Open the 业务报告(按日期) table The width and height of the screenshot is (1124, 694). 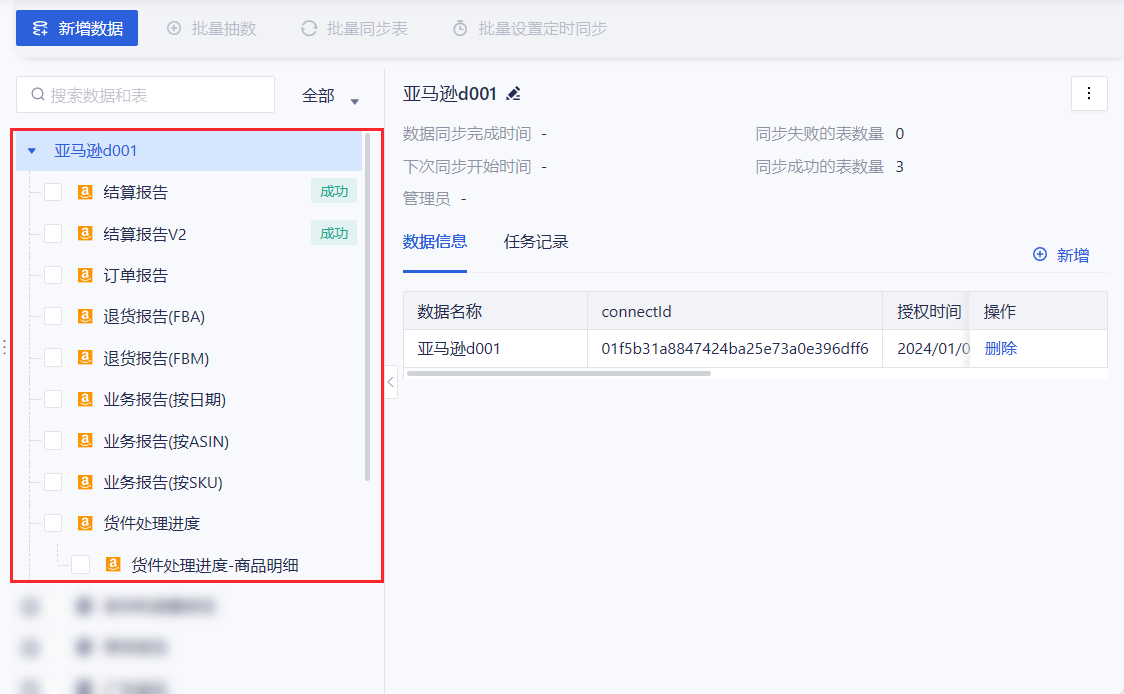point(165,399)
